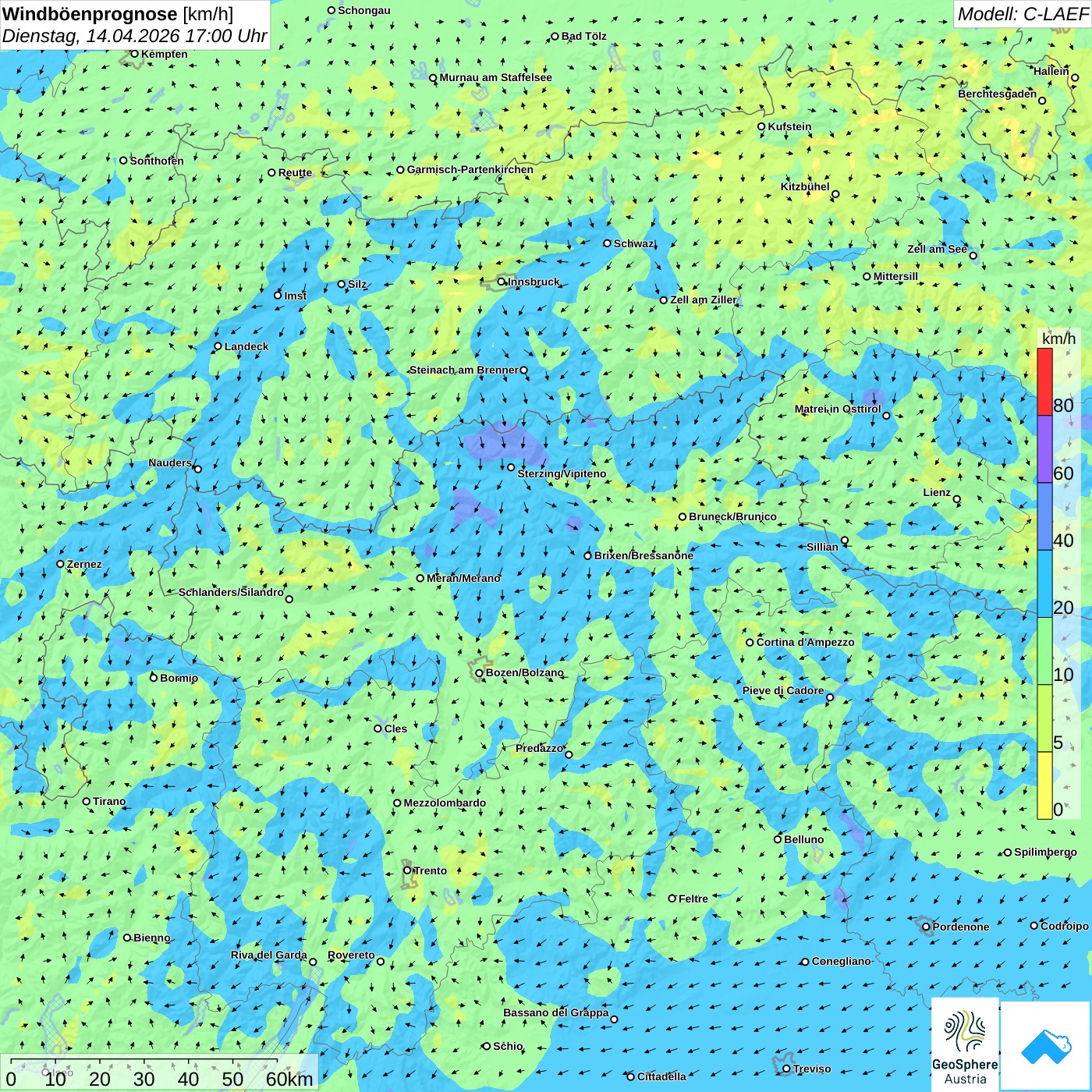This screenshot has height=1092, width=1092.
Task: Select the purple 60–80 km/h legend color
Action: [x=1044, y=449]
